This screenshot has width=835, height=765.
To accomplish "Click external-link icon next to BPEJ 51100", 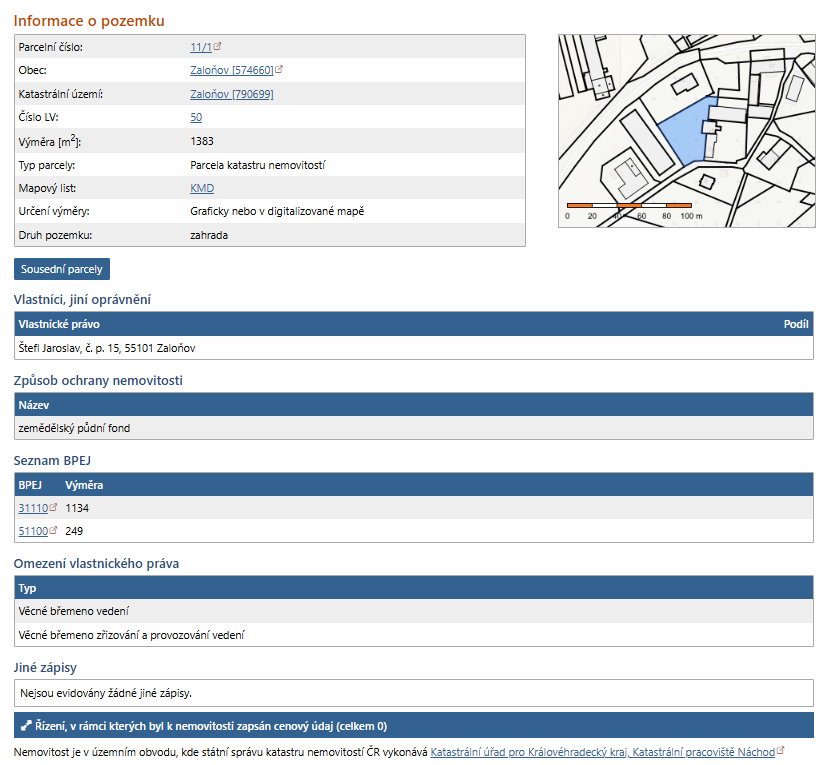I will [54, 531].
